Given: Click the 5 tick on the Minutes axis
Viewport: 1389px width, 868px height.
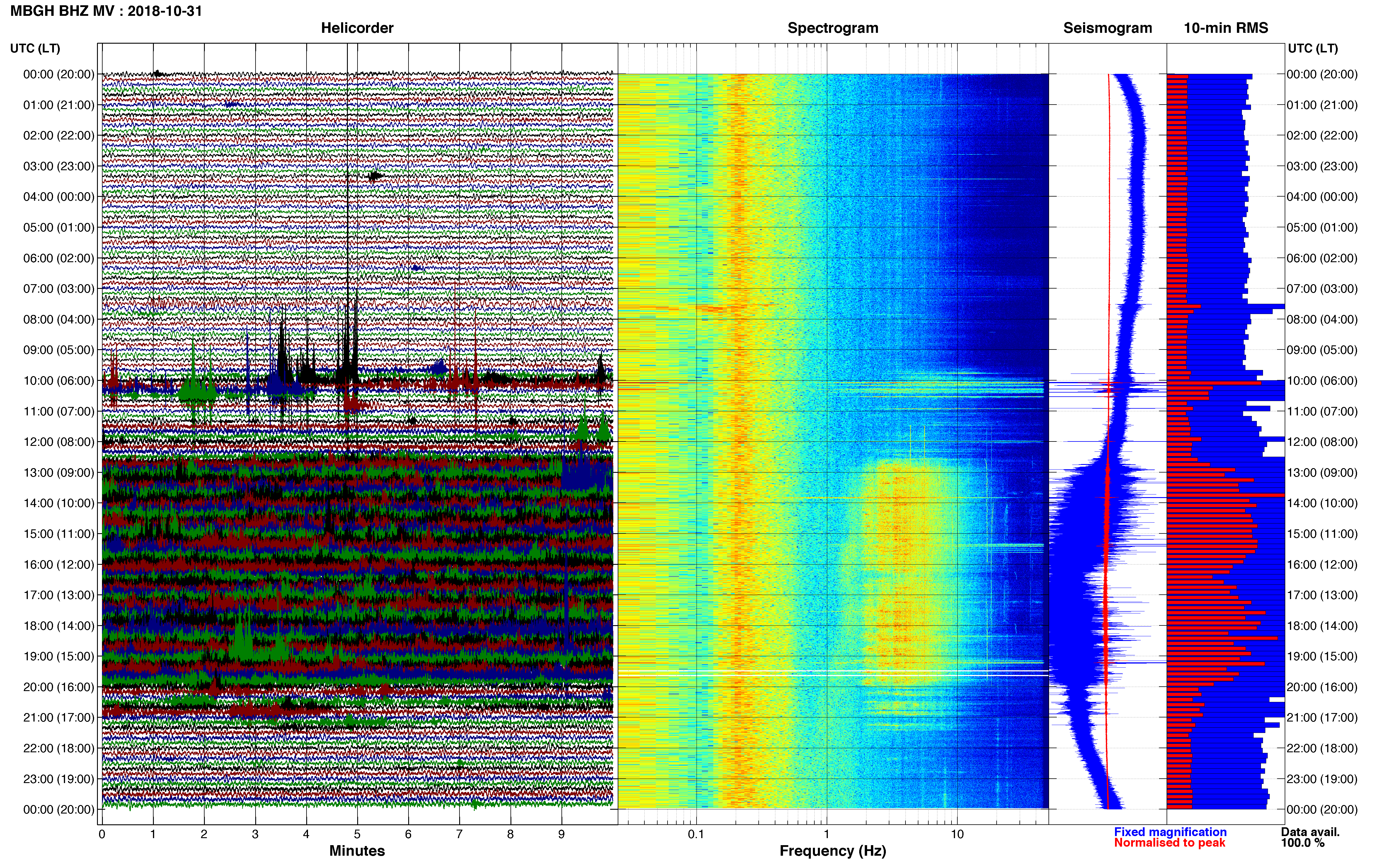Looking at the screenshot, I should pyautogui.click(x=357, y=834).
